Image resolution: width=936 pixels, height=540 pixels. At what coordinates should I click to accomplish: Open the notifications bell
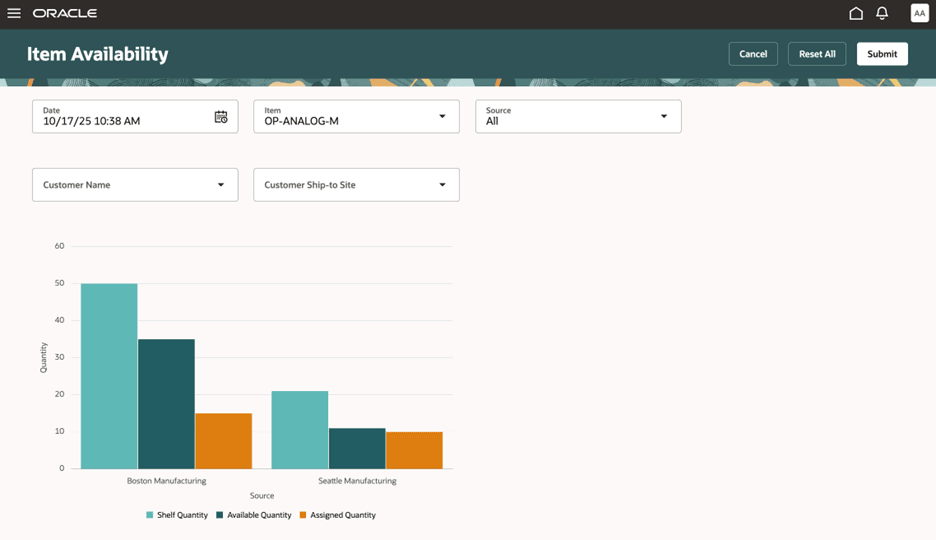click(882, 13)
